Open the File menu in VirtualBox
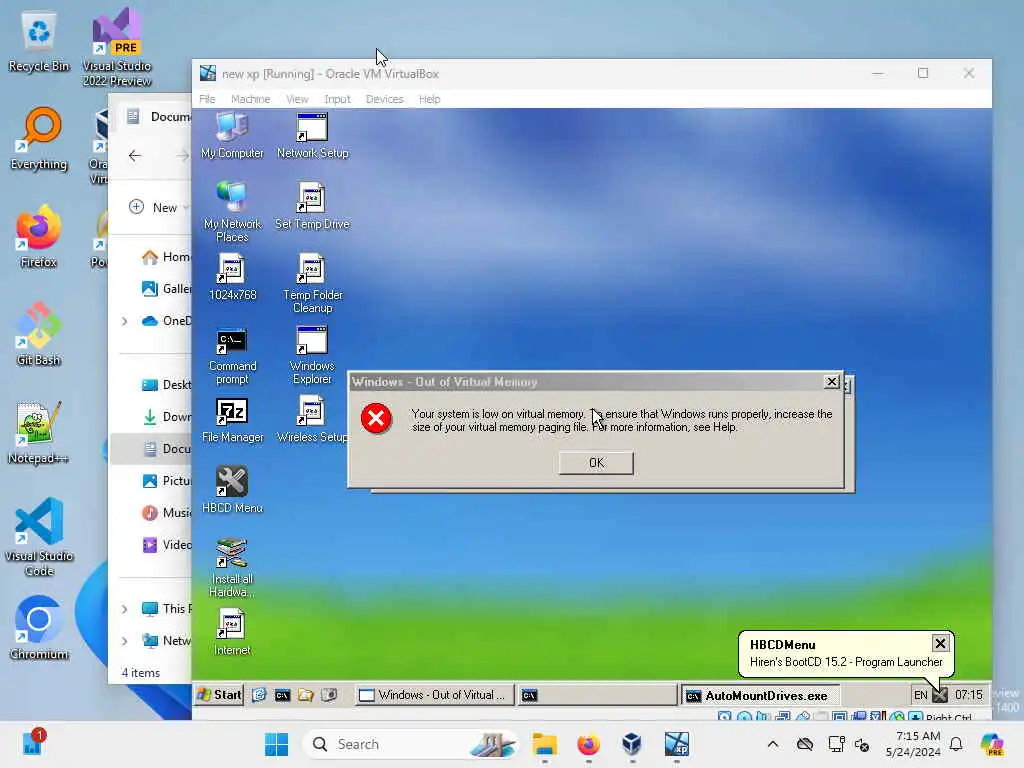Image resolution: width=1024 pixels, height=768 pixels. click(x=207, y=99)
